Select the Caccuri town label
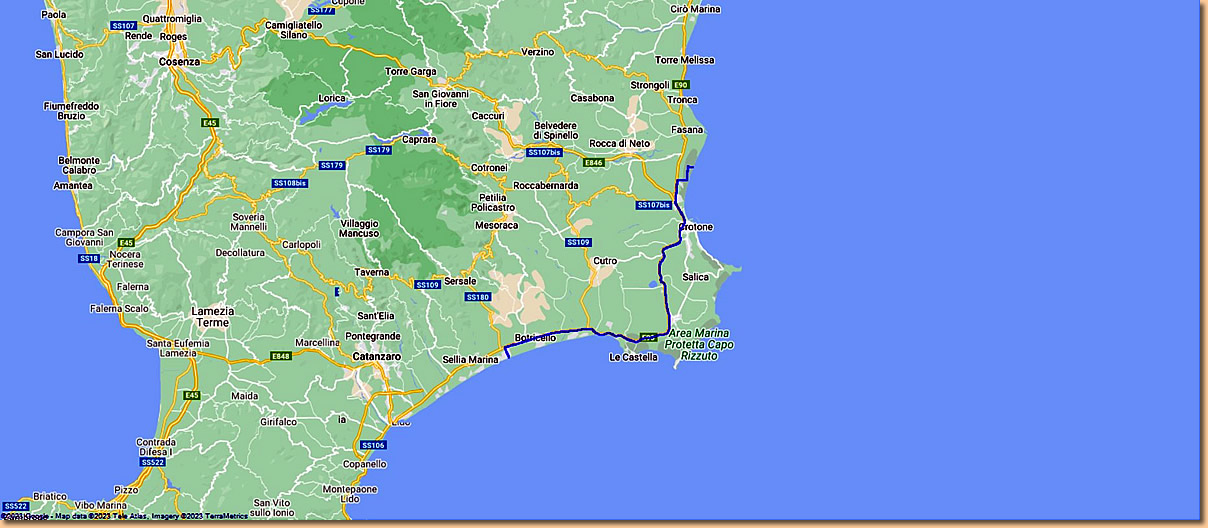The image size is (1208, 528). click(x=488, y=116)
